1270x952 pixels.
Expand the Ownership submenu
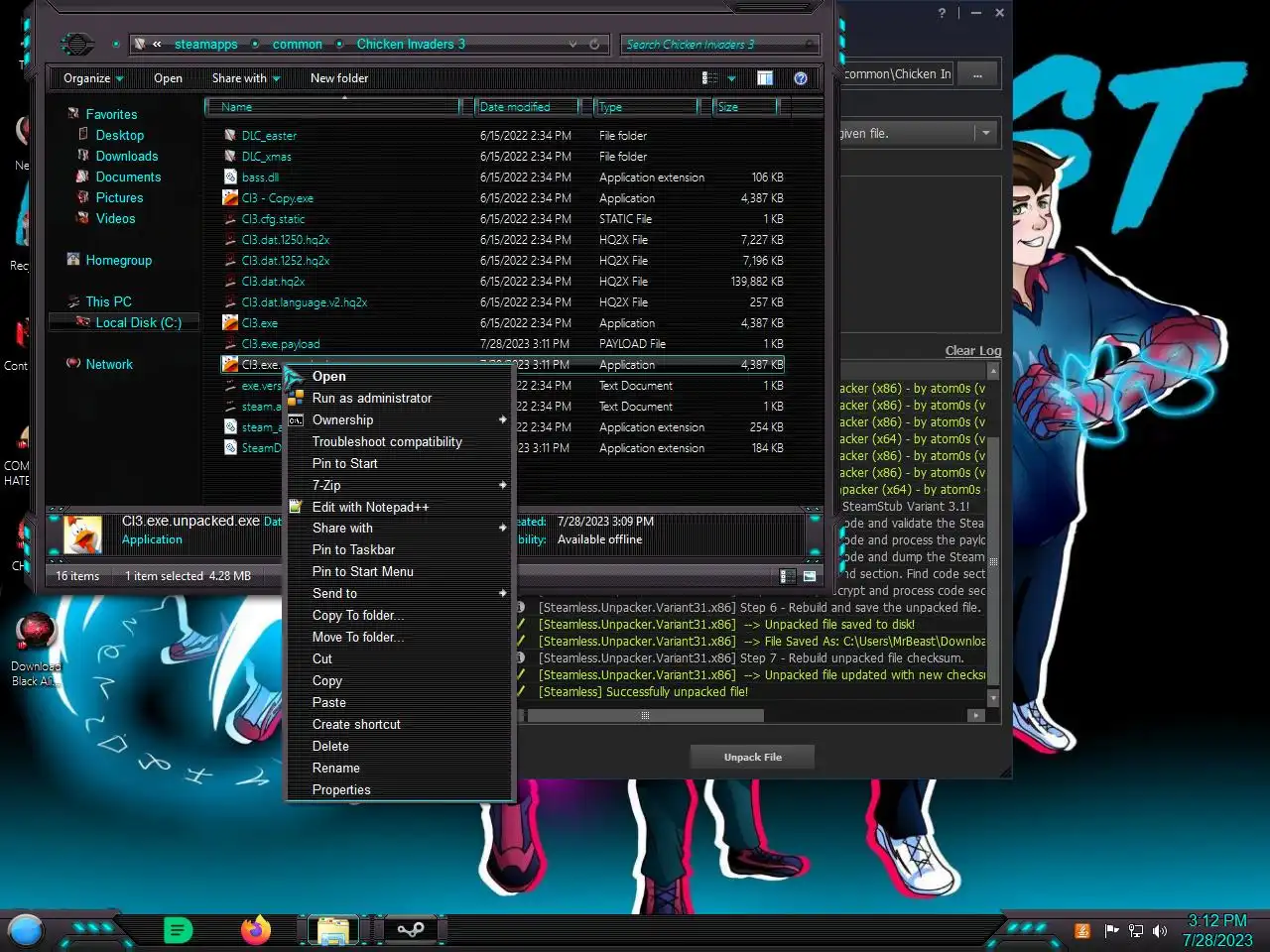[x=503, y=420]
